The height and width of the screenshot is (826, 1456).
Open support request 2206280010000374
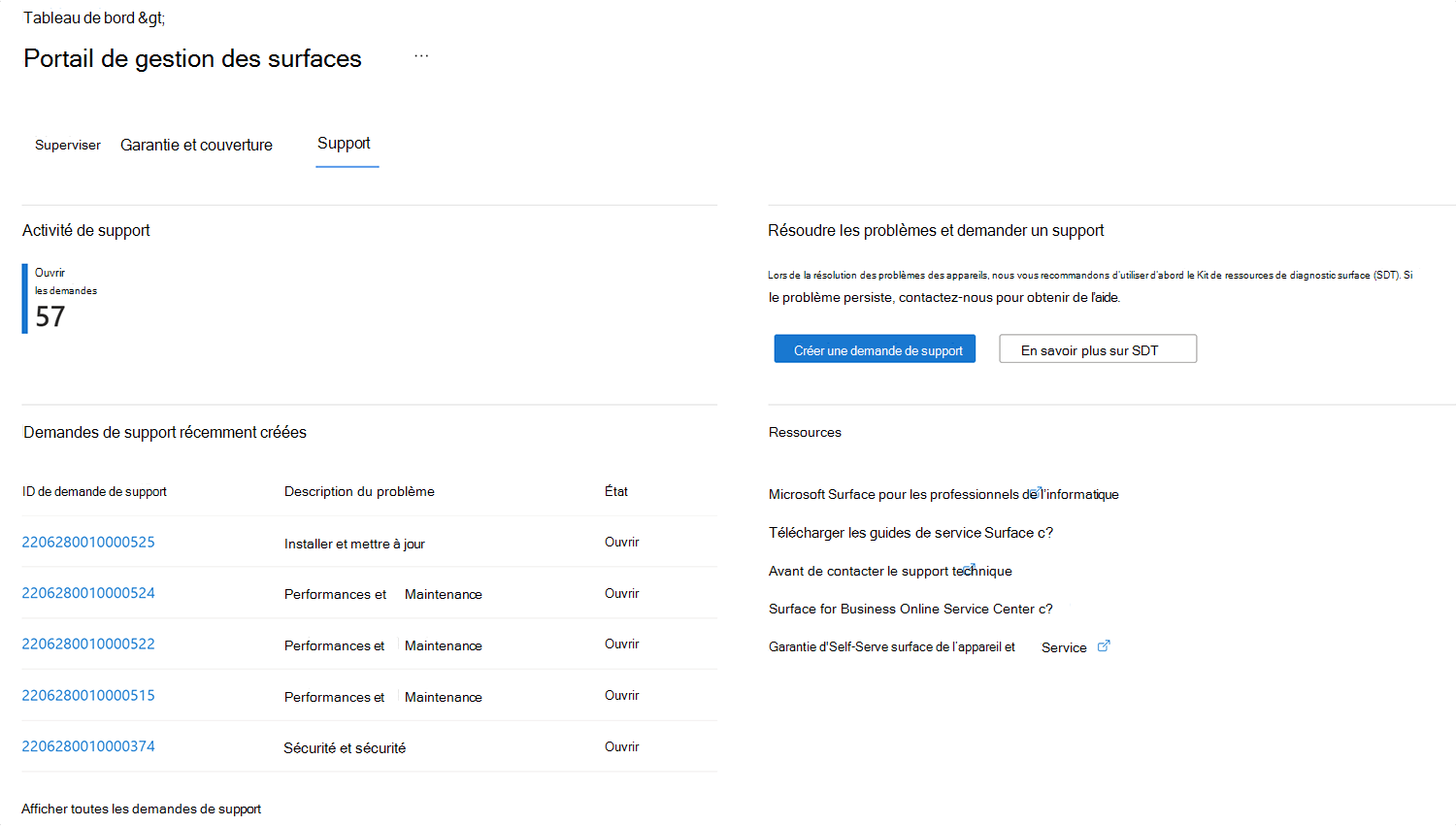point(88,746)
